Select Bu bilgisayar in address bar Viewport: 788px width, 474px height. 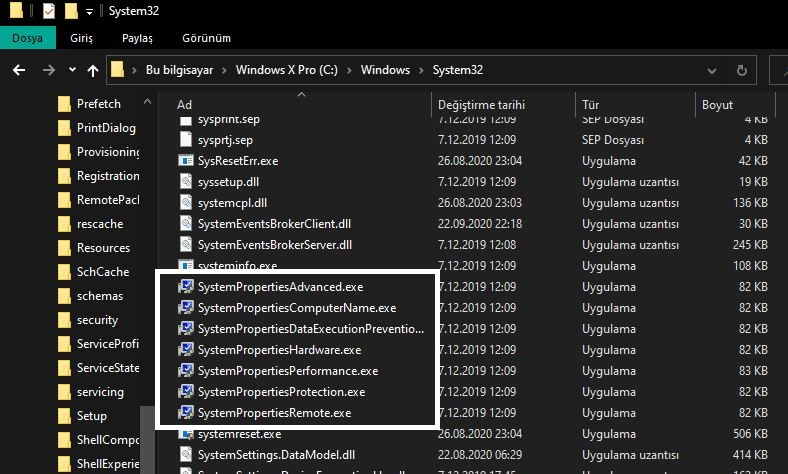coord(179,70)
